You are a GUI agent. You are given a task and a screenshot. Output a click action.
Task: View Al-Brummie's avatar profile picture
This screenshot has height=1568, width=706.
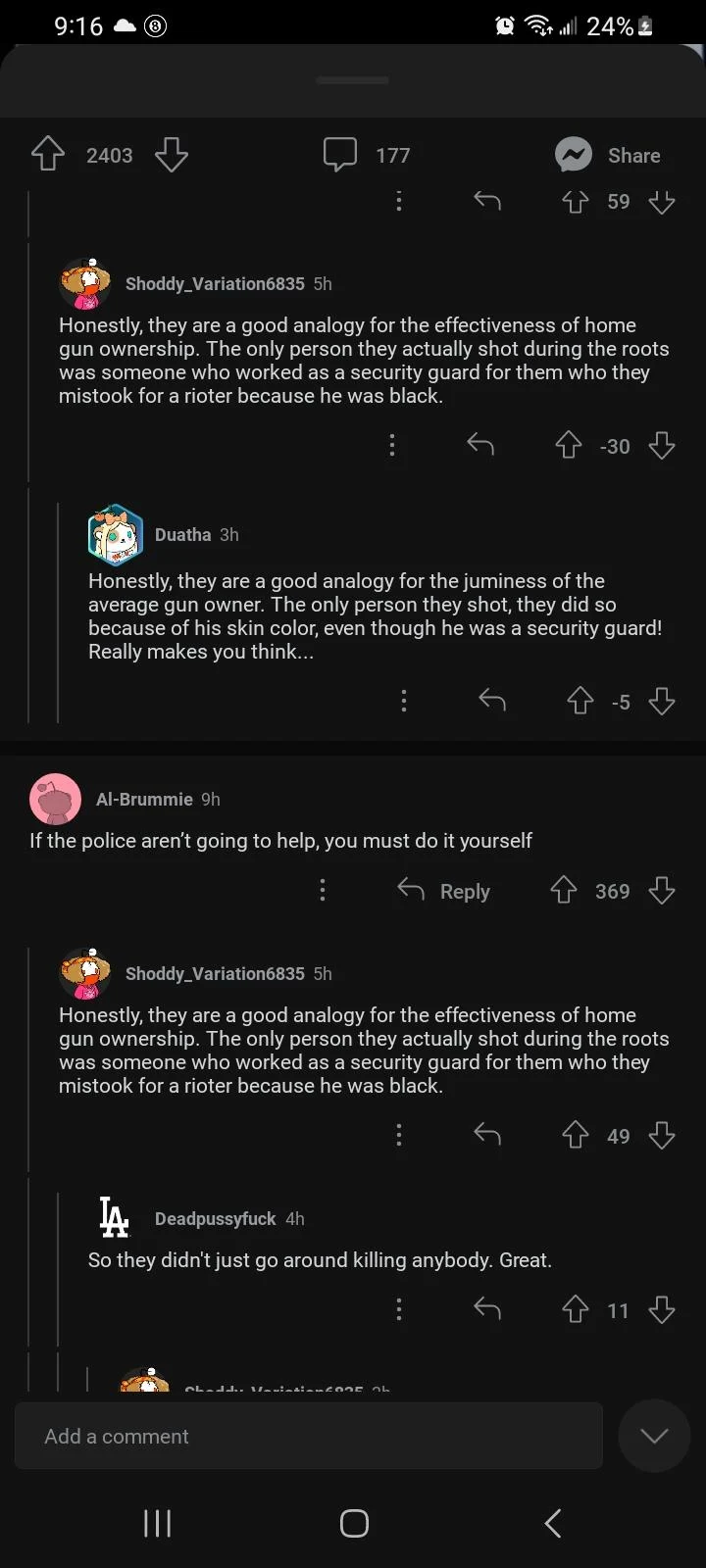pyautogui.click(x=56, y=799)
